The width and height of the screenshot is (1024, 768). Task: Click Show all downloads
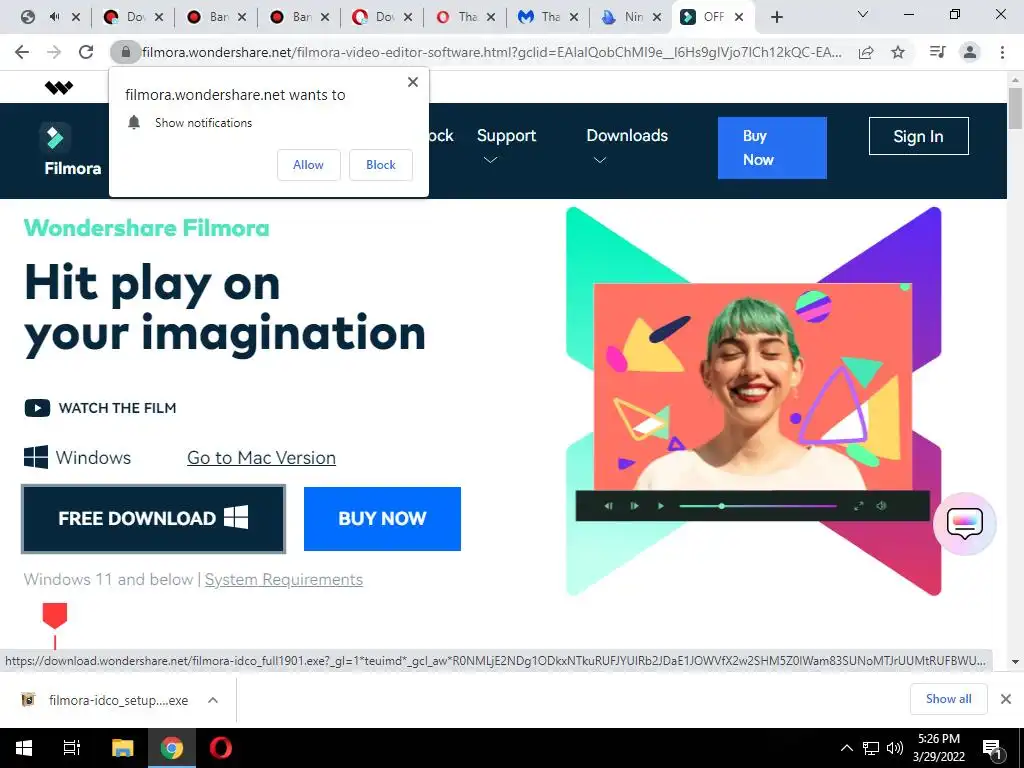948,699
